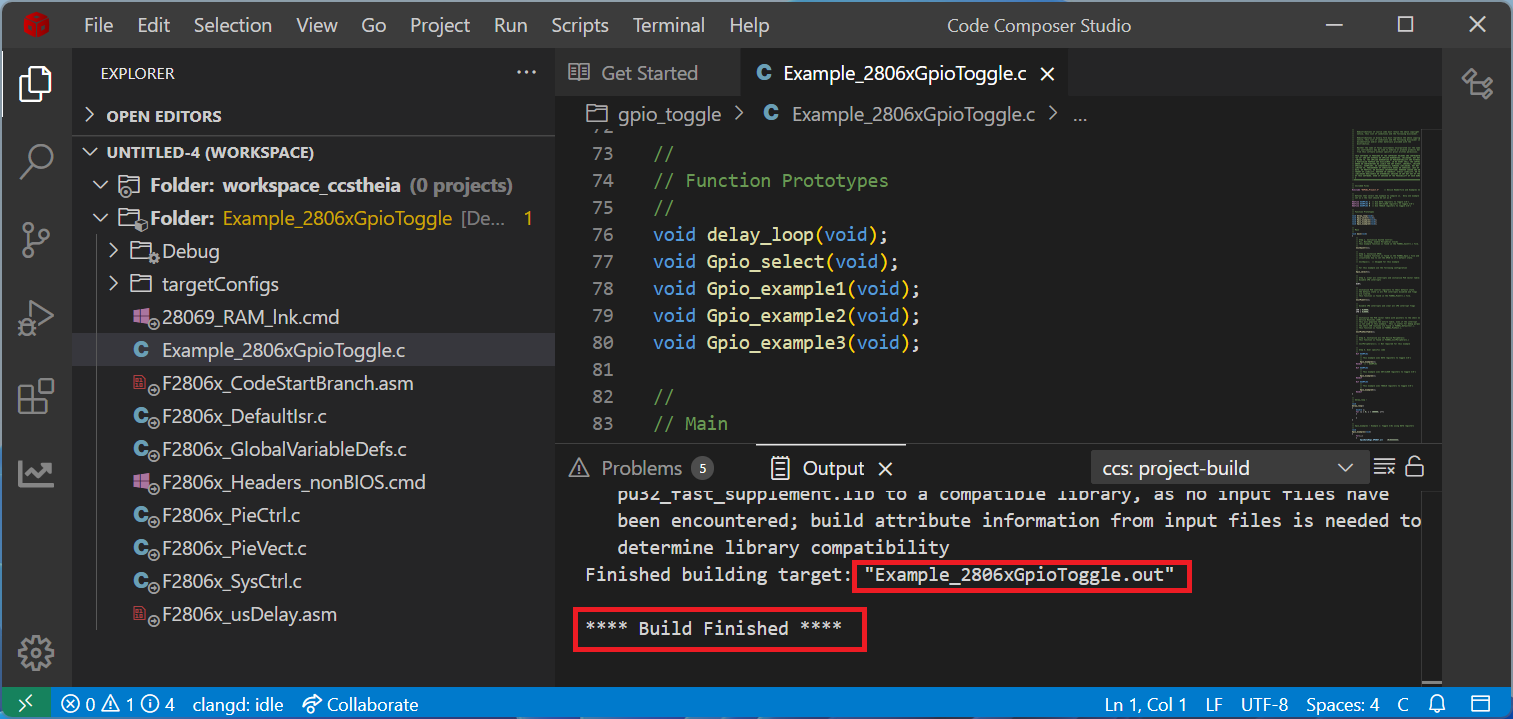This screenshot has height=719, width=1513.
Task: Click the remote indicator in status bar
Action: click(26, 704)
